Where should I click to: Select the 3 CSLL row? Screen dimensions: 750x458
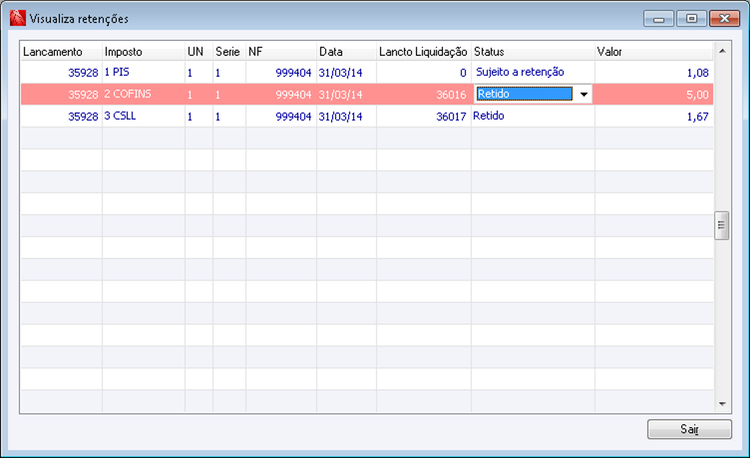click(x=367, y=116)
